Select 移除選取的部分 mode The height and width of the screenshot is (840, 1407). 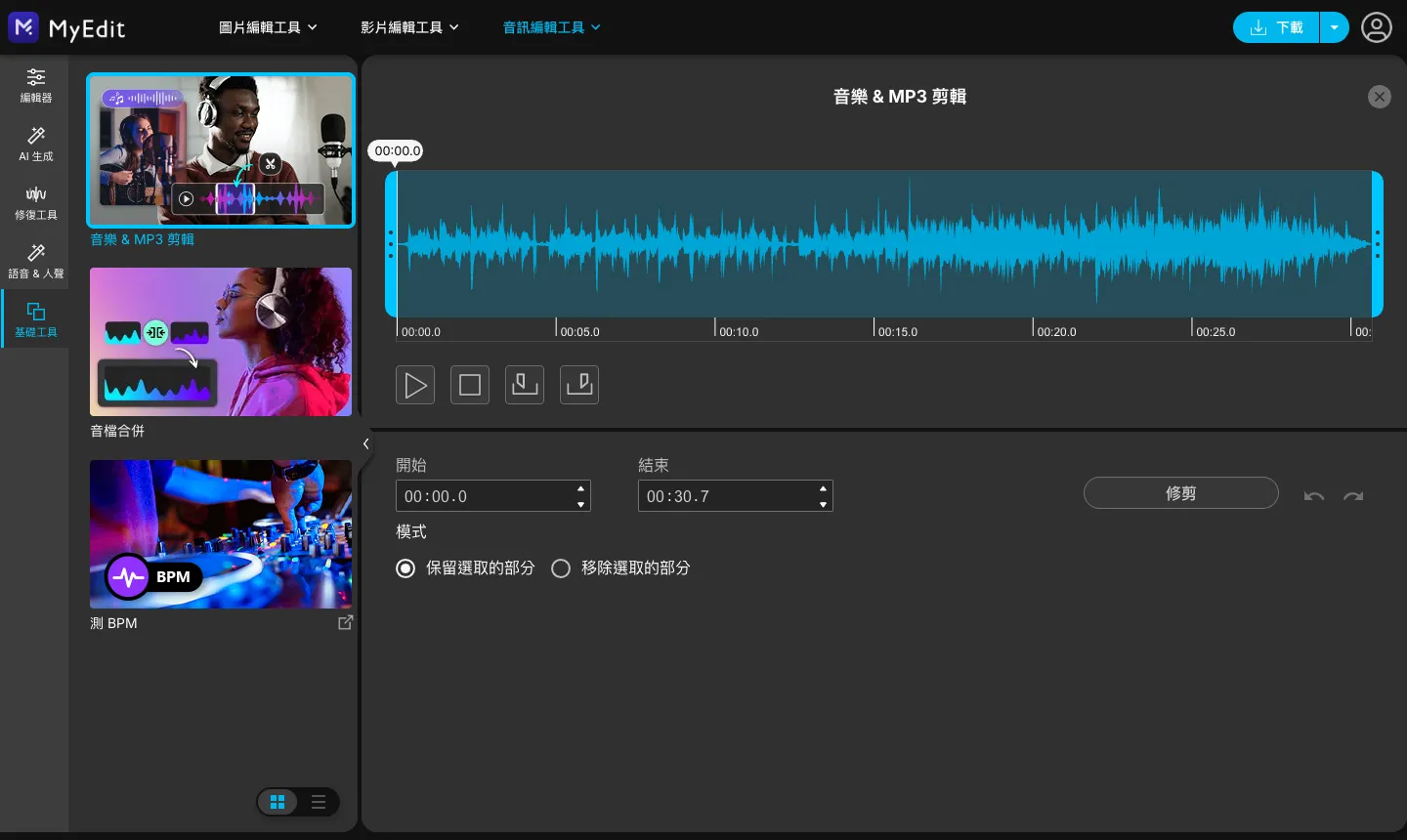(x=561, y=568)
